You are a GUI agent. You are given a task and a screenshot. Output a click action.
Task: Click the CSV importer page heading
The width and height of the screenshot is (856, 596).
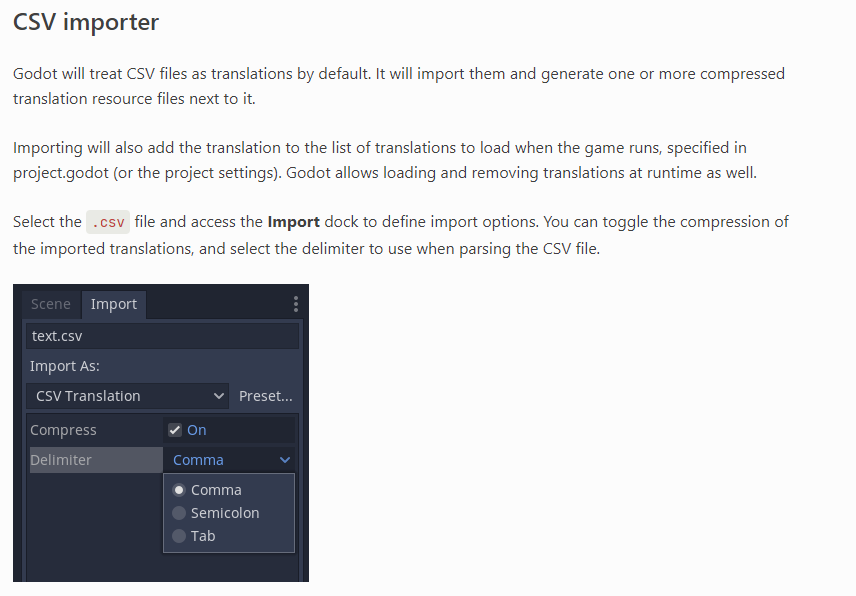(x=85, y=22)
